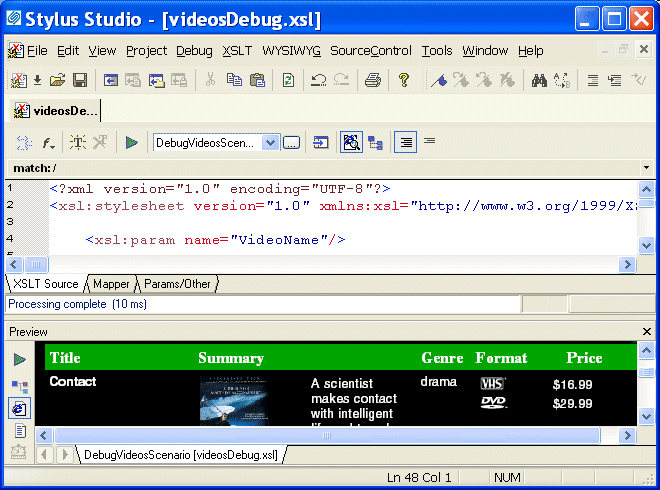The width and height of the screenshot is (660, 490).
Task: Run the XSLT preview with green play arrow in XSLT toolbar
Action: click(131, 143)
